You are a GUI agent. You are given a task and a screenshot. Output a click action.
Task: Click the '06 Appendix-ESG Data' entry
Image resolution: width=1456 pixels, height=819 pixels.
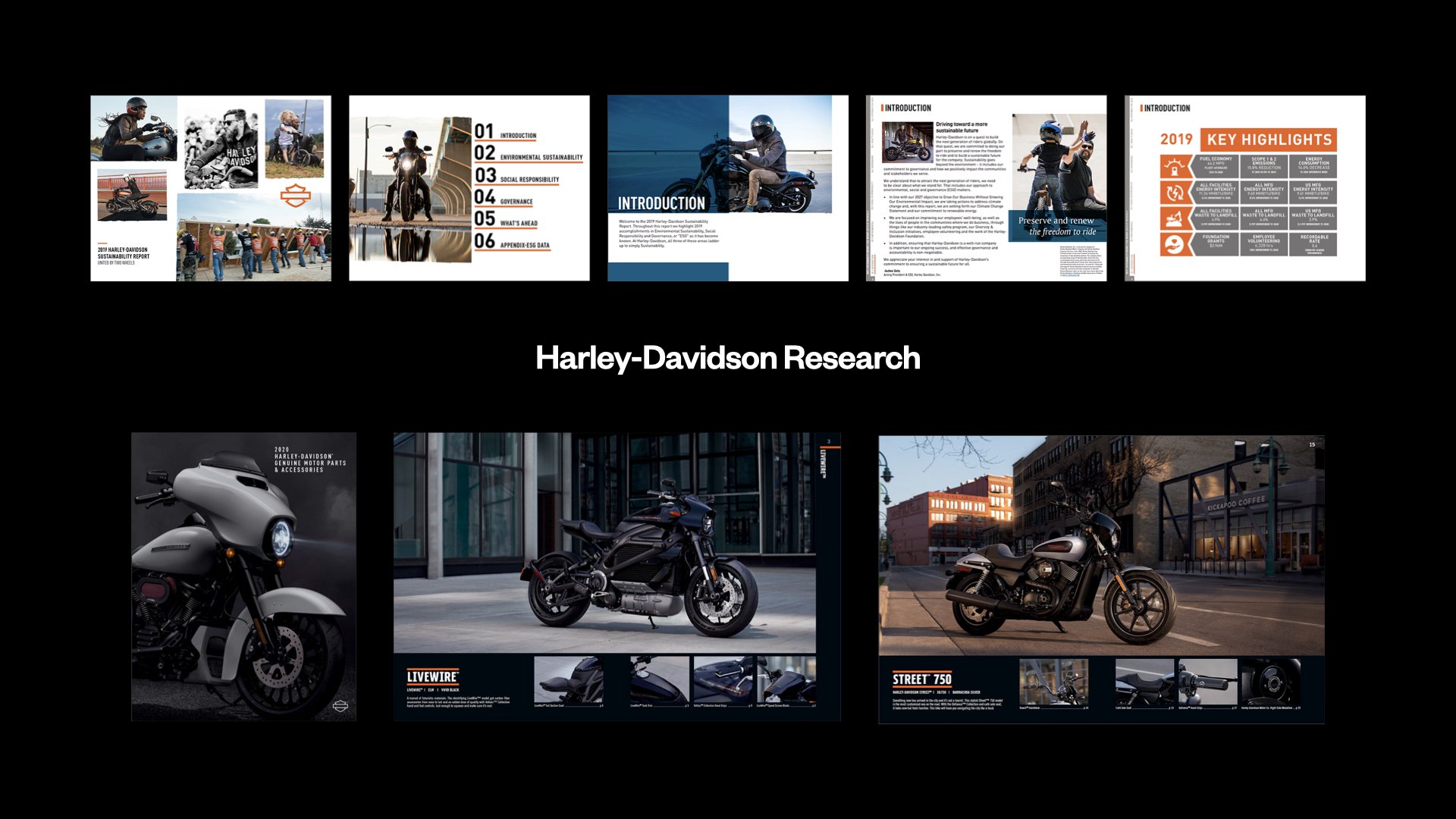tap(513, 242)
